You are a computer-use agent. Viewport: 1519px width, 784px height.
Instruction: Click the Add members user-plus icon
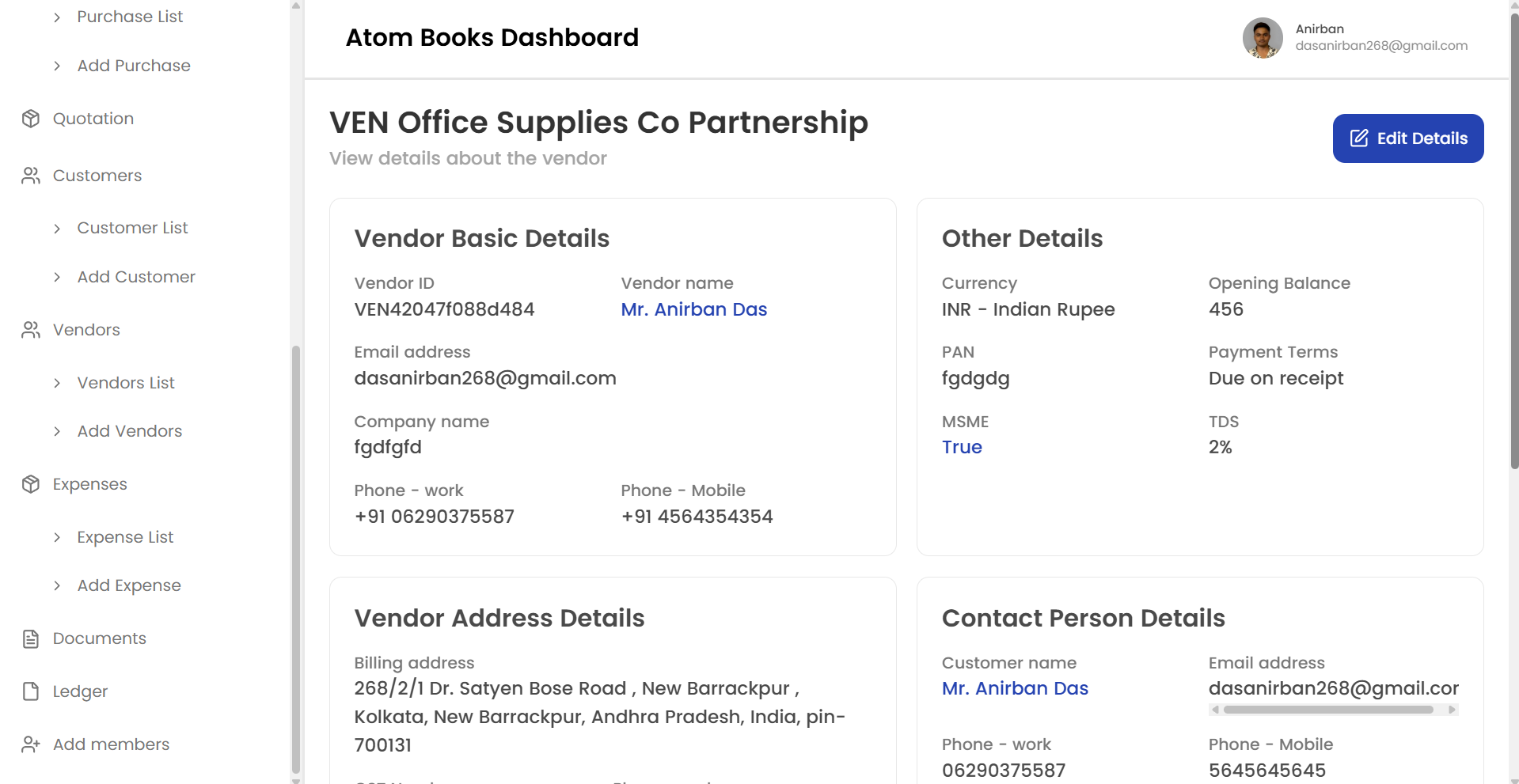[31, 744]
